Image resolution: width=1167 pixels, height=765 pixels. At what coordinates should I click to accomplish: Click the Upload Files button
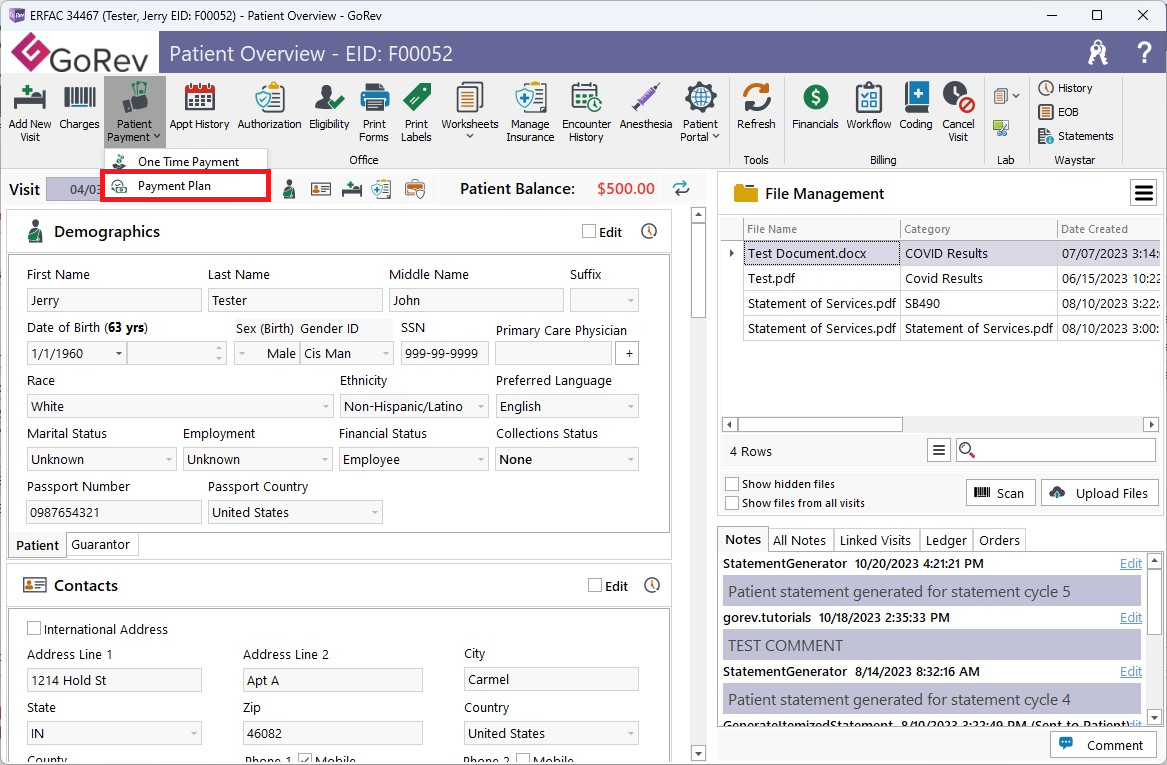[x=1100, y=493]
